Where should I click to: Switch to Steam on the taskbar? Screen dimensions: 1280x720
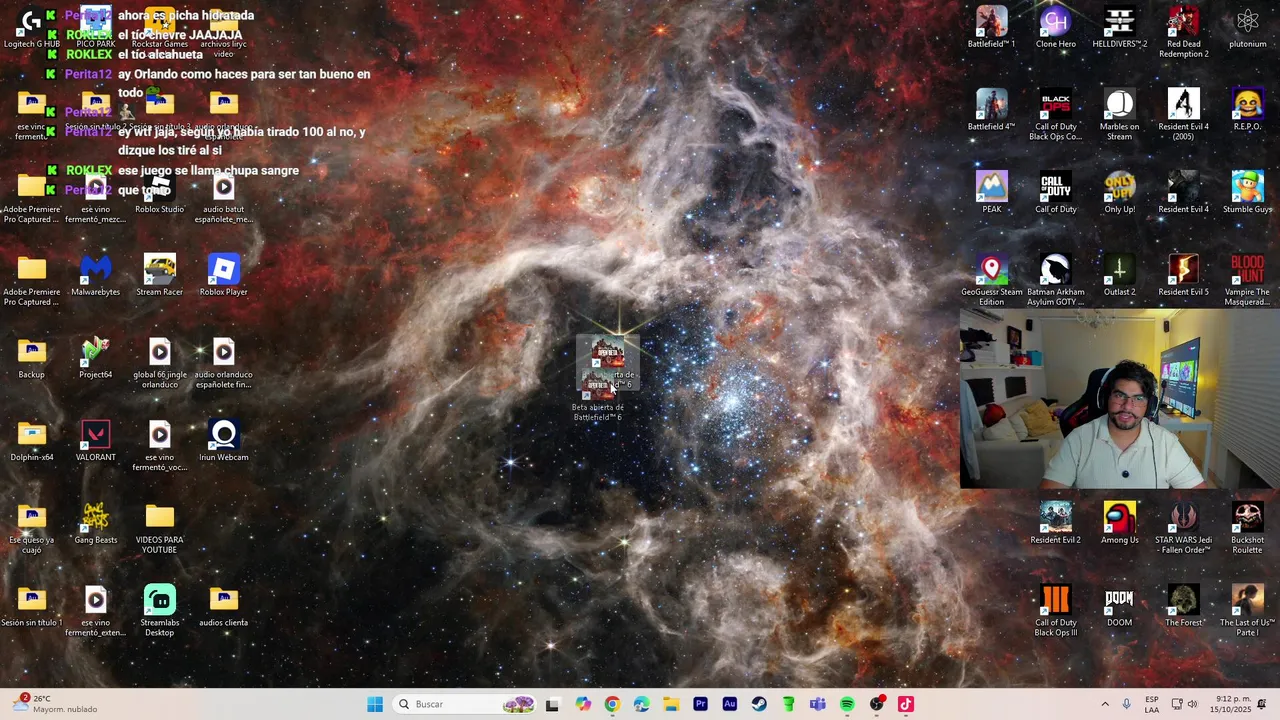click(x=759, y=704)
